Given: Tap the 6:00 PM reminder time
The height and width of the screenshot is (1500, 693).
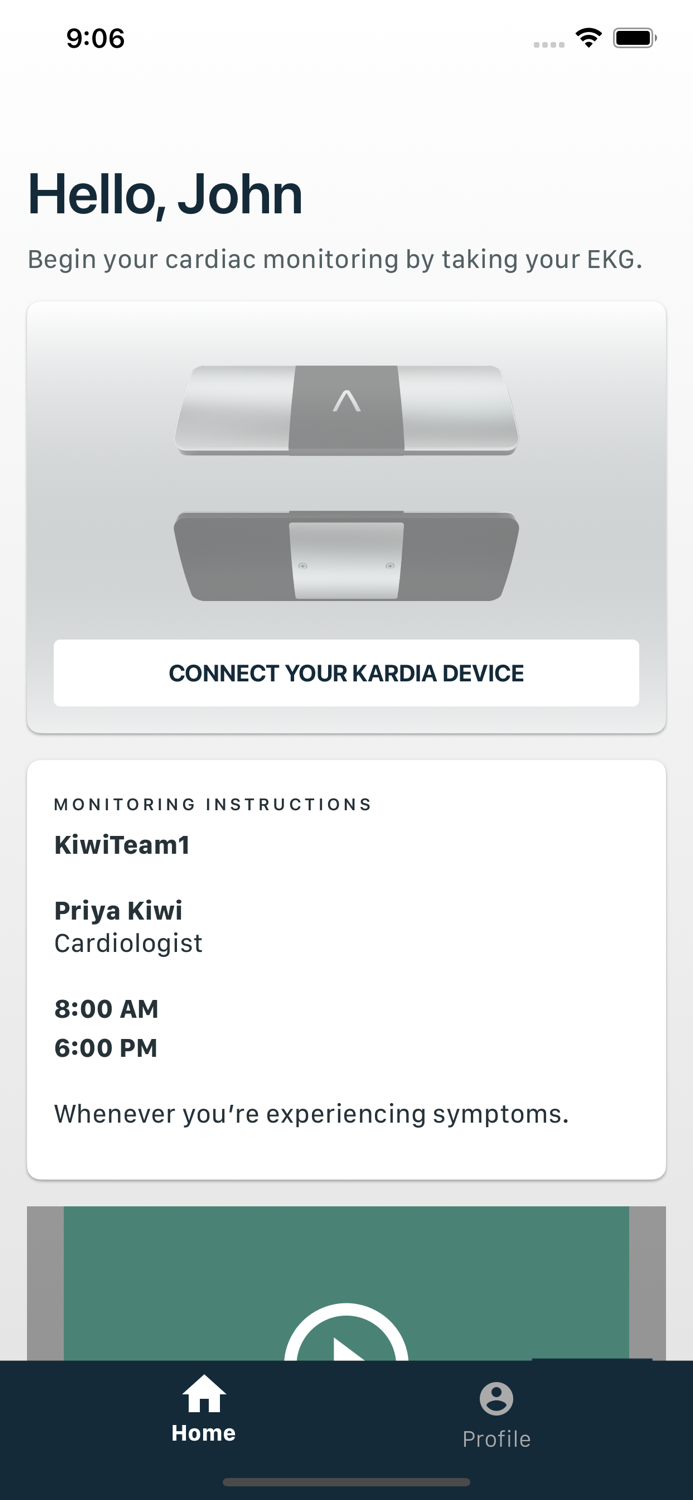Looking at the screenshot, I should (106, 1048).
